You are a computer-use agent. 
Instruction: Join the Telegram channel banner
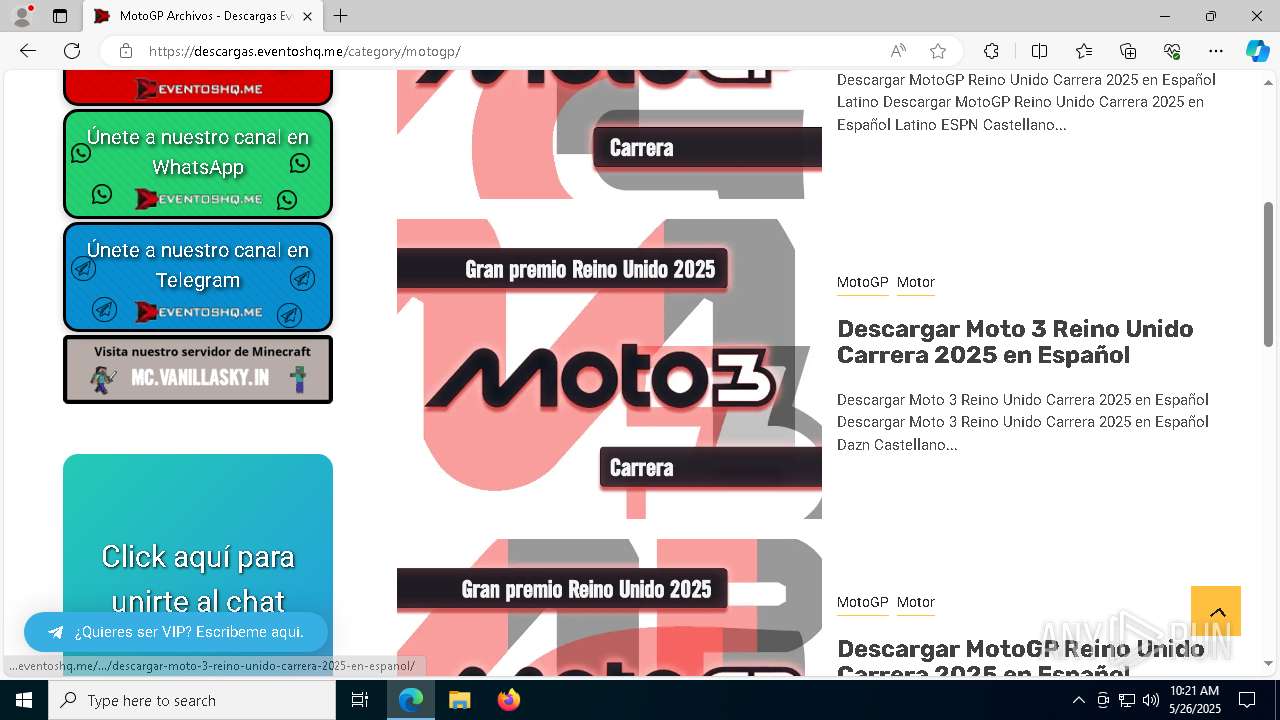coord(198,277)
